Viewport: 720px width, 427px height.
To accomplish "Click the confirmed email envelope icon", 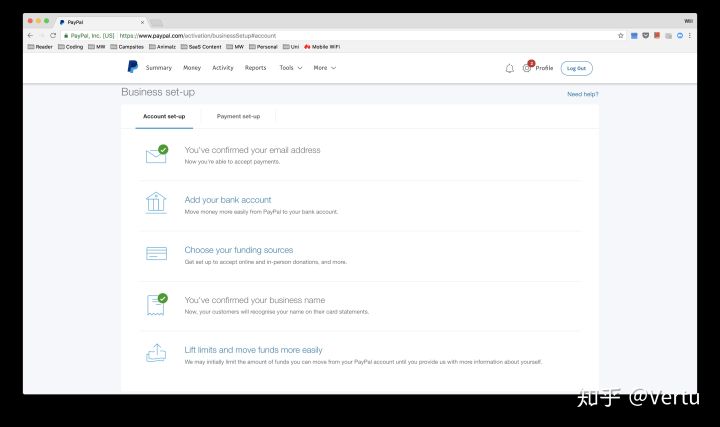I will [x=157, y=154].
